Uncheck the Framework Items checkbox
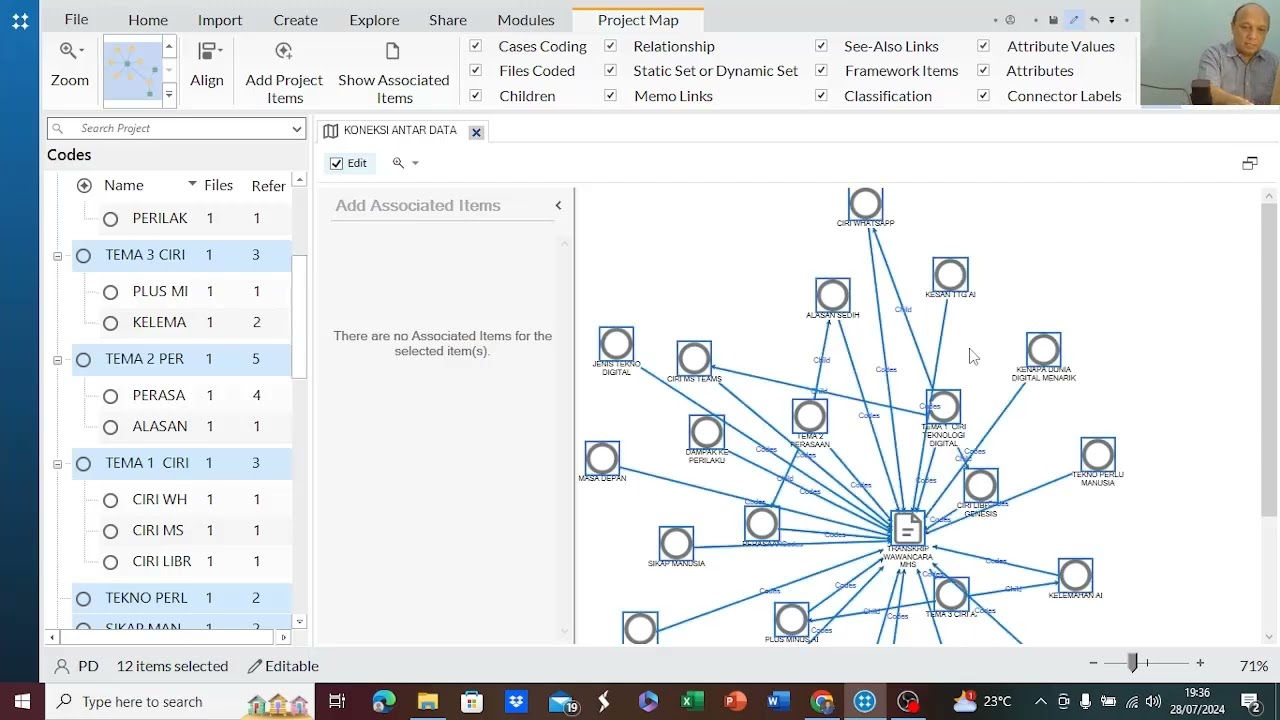The height and width of the screenshot is (720, 1280). pyautogui.click(x=821, y=71)
